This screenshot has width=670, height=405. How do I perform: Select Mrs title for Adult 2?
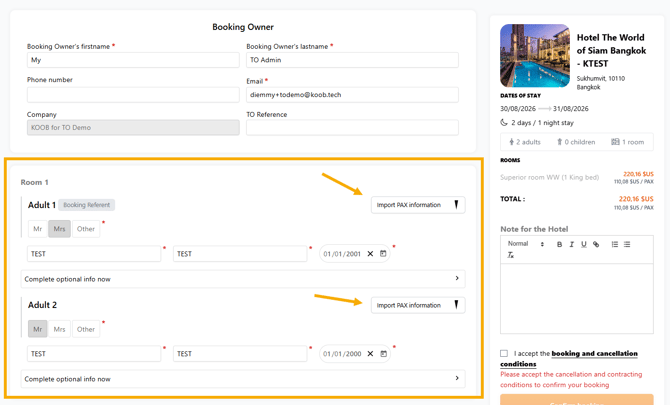(x=59, y=329)
